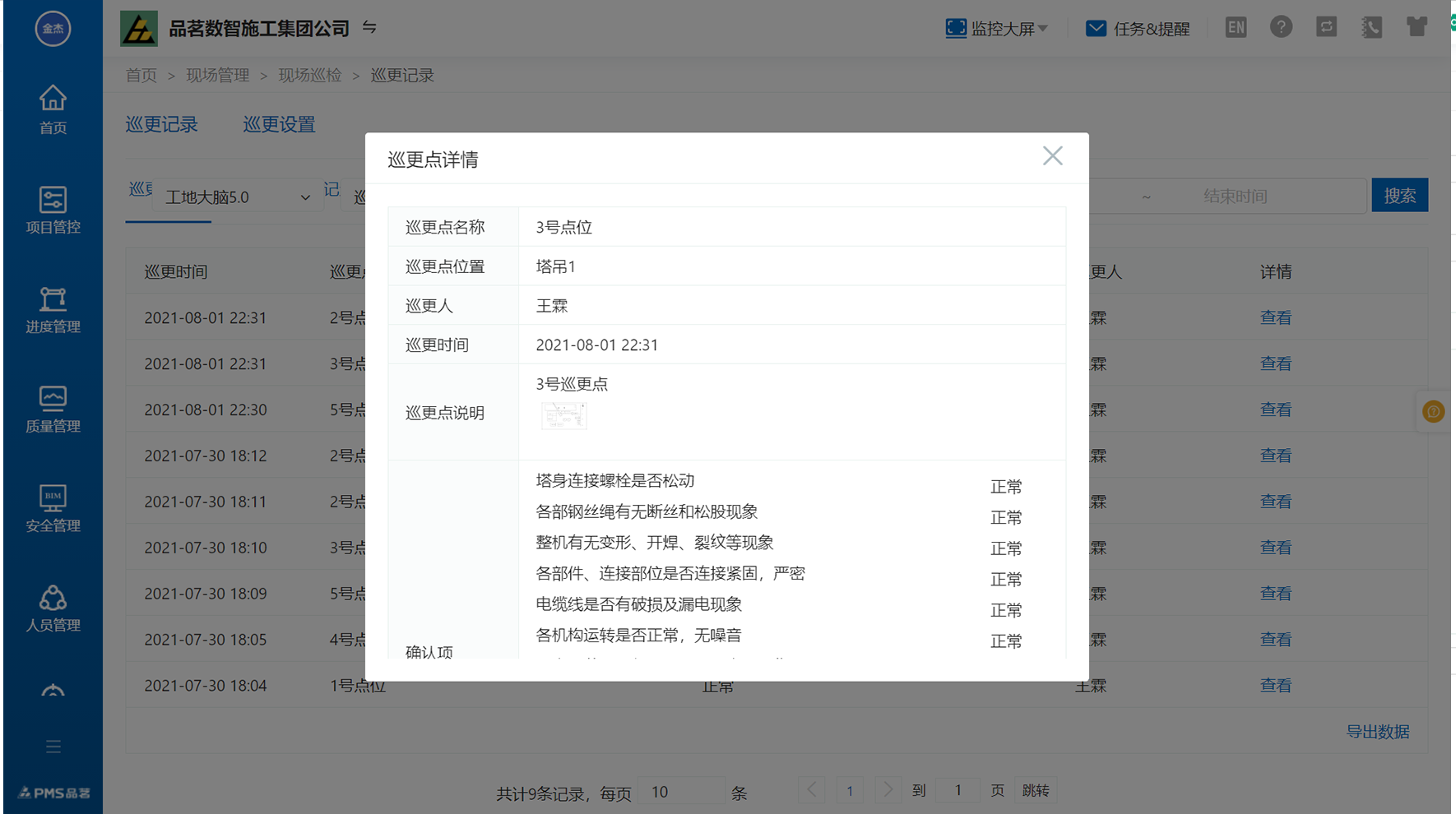Screen dimensions: 1456x814
Task: Open 进度管理 in the sidebar
Action: click(53, 310)
